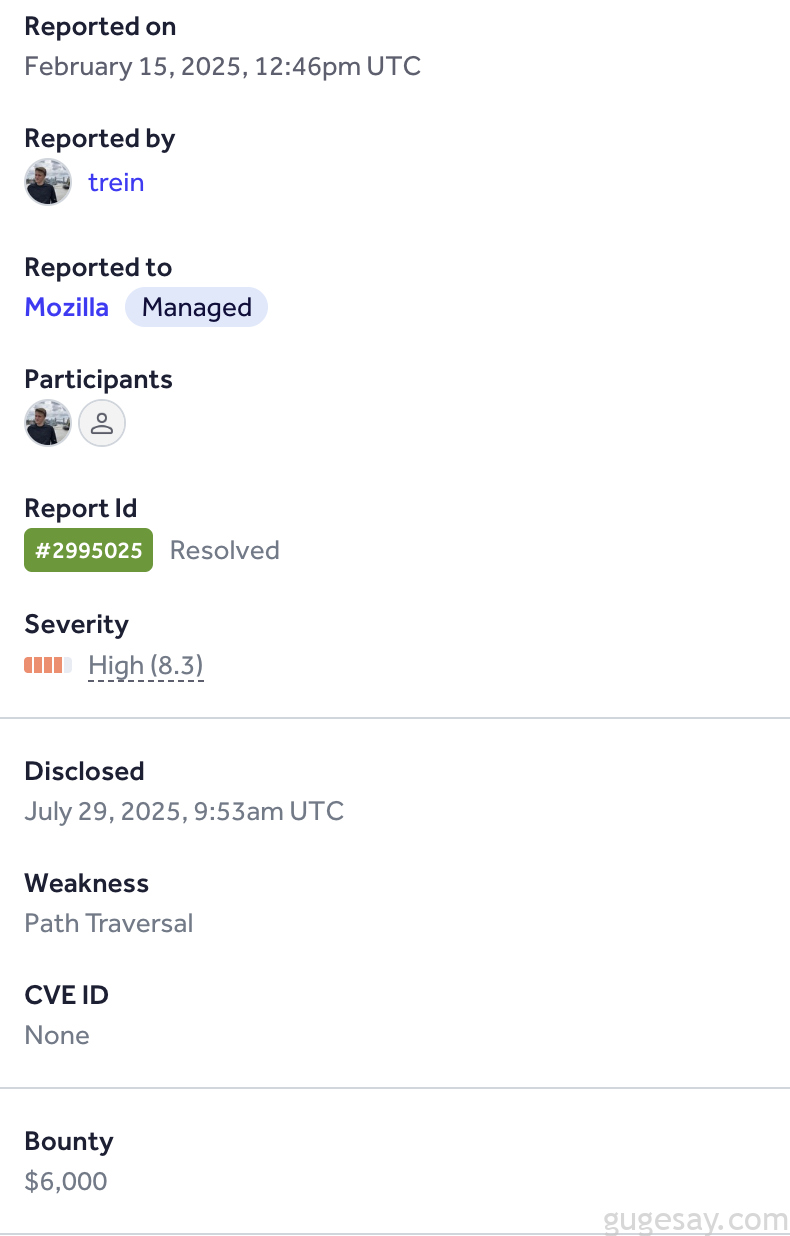Image resolution: width=790 pixels, height=1236 pixels.
Task: Click the Managed badge
Action: click(x=196, y=307)
